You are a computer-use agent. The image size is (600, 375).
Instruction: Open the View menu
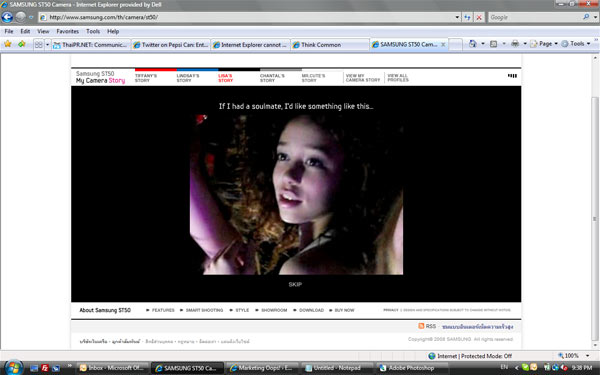pyautogui.click(x=43, y=31)
